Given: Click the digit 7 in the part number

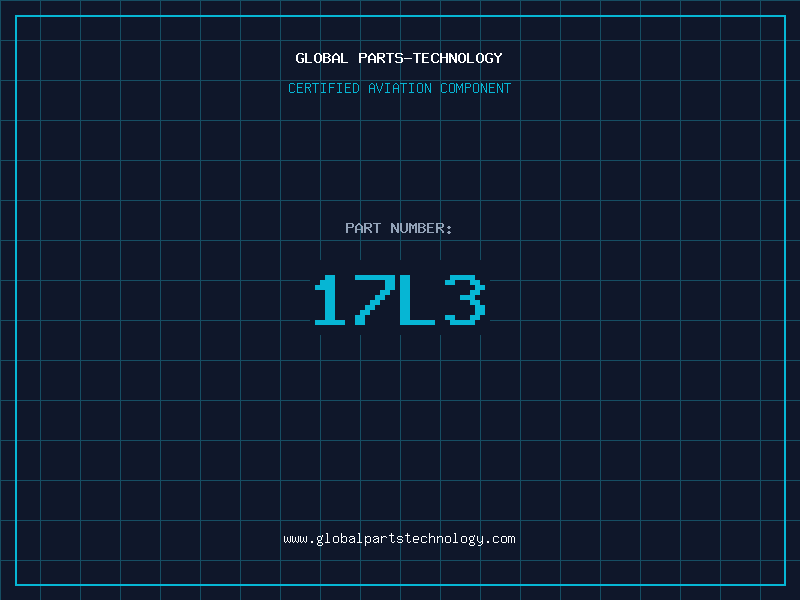Looking at the screenshot, I should [x=375, y=302].
